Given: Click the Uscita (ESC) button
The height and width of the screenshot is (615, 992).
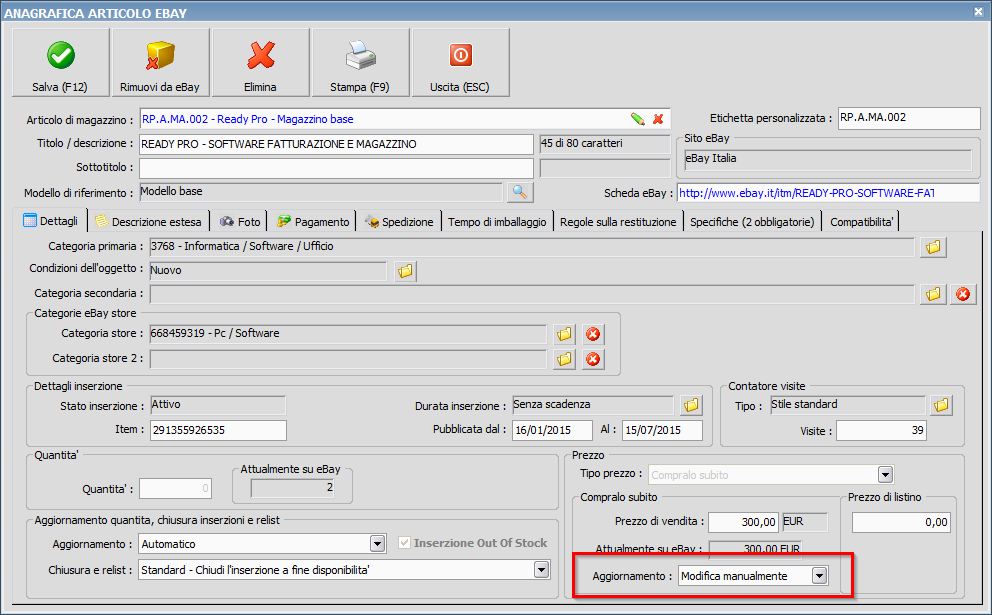Looking at the screenshot, I should (x=460, y=63).
